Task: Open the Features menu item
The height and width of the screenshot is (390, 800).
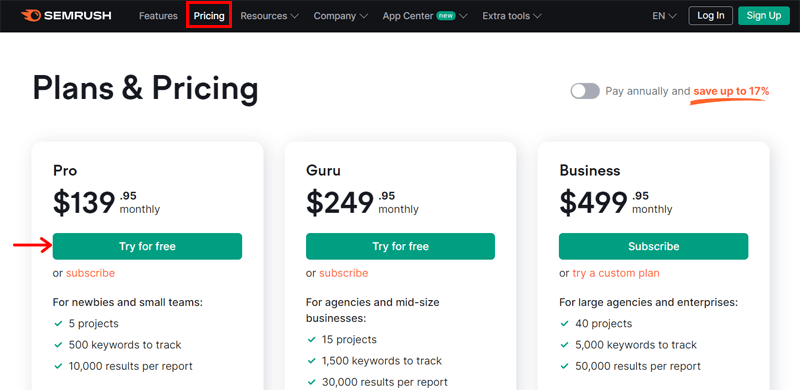Action: pyautogui.click(x=158, y=16)
